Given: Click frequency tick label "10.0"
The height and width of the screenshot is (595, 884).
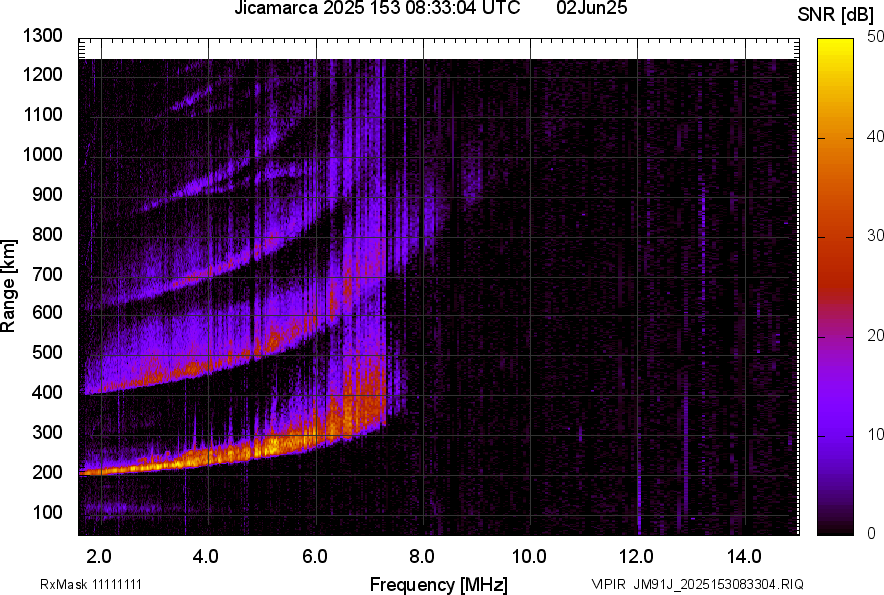Looking at the screenshot, I should coord(529,557).
